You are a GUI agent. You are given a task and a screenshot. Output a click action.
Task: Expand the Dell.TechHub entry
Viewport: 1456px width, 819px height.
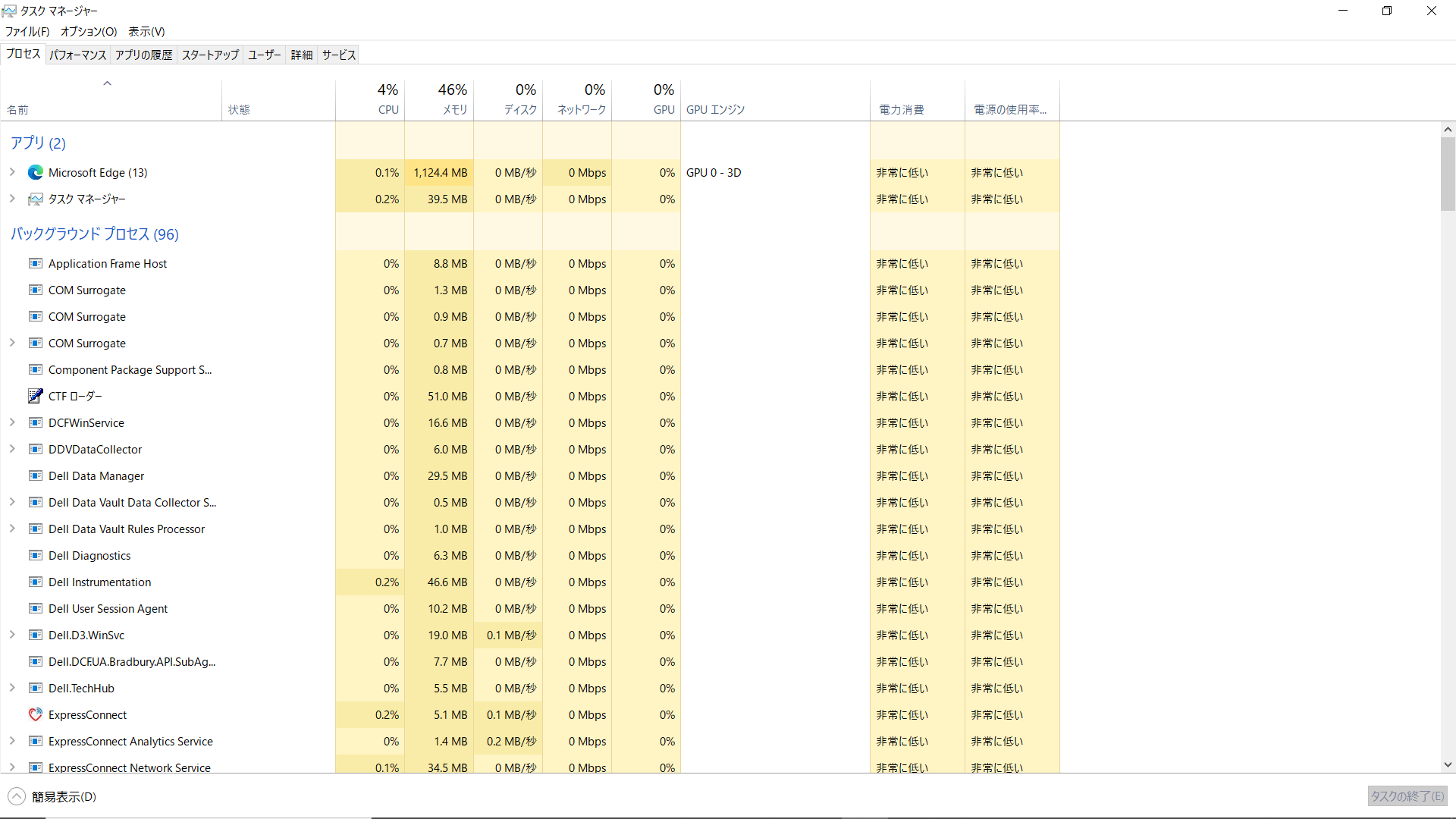coord(12,688)
